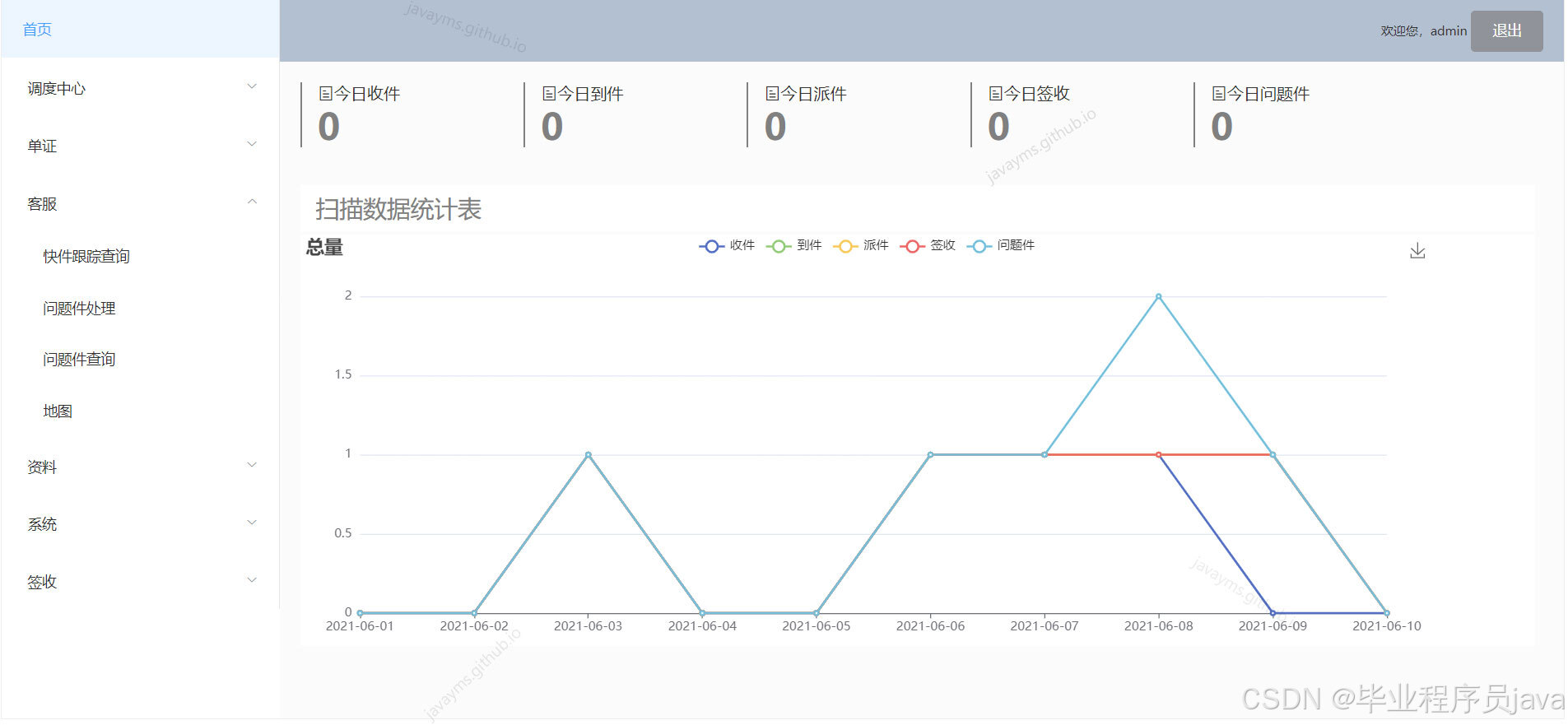
Task: Click the red 签收 legend line marker
Action: pos(912,246)
